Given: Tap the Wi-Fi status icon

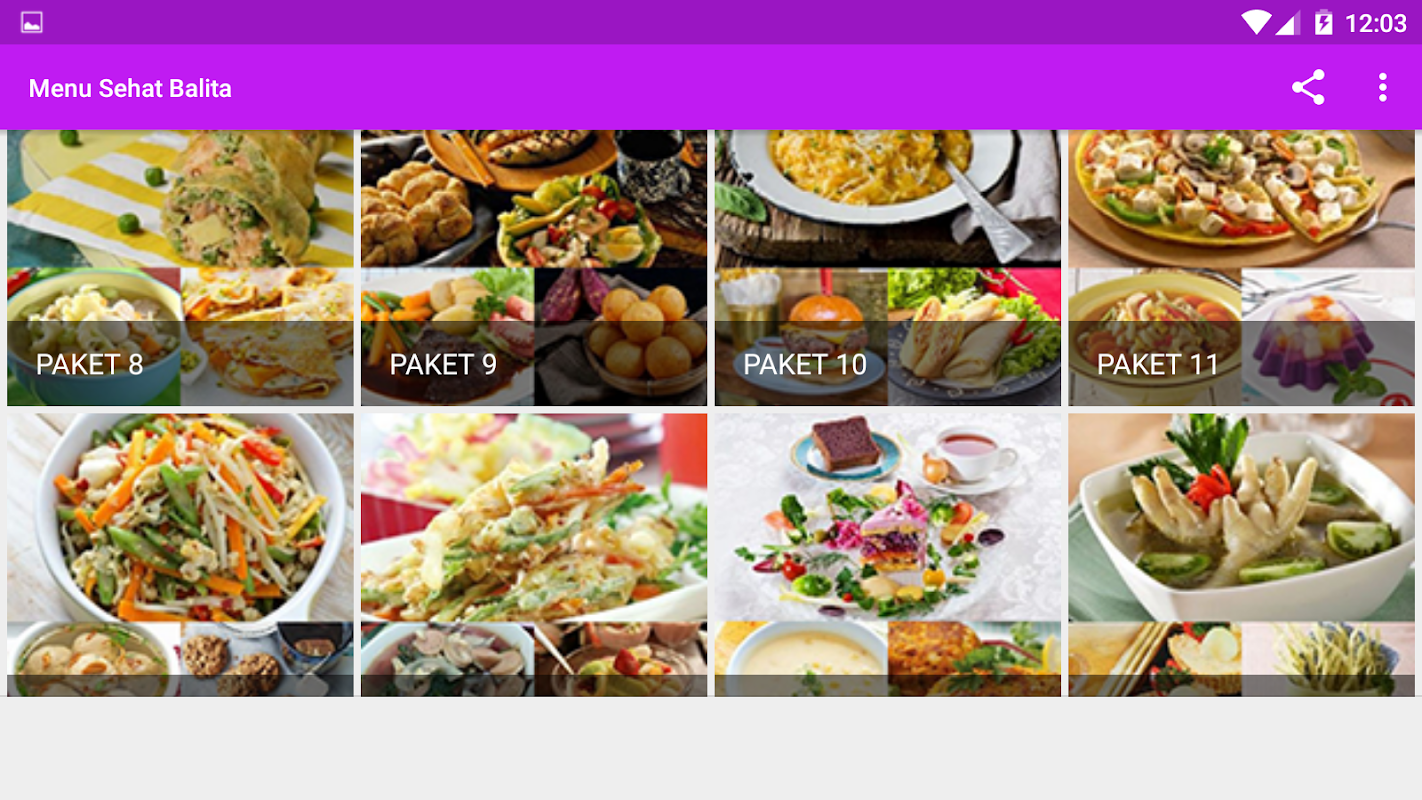Looking at the screenshot, I should (x=1255, y=22).
